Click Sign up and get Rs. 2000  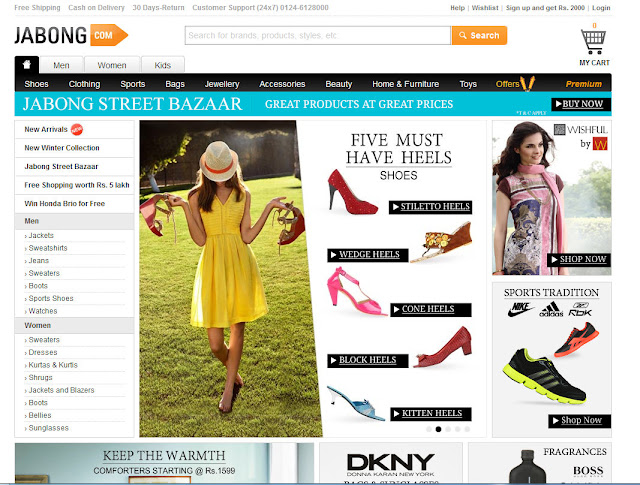545,8
